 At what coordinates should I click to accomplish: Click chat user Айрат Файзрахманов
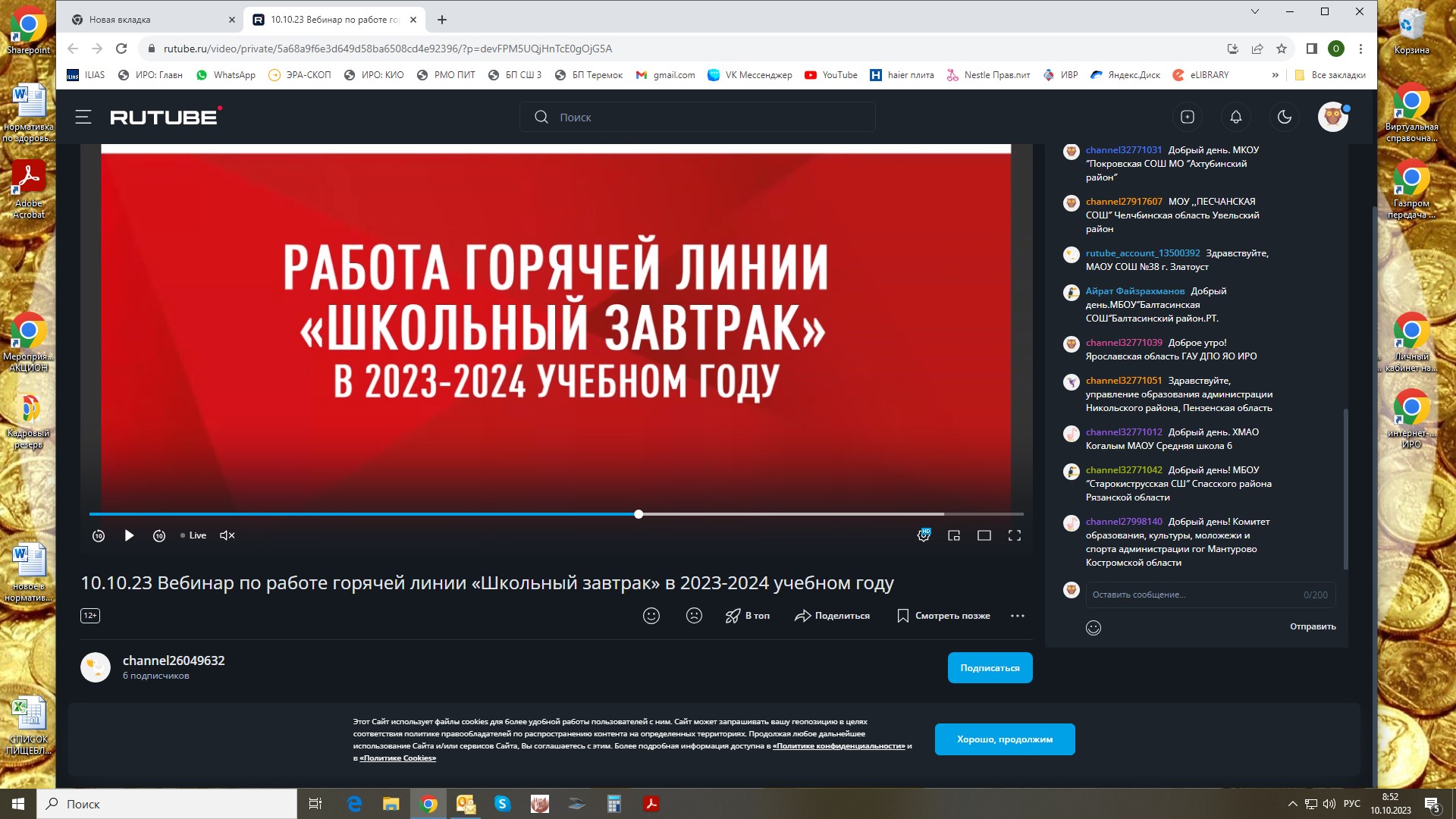1134,291
